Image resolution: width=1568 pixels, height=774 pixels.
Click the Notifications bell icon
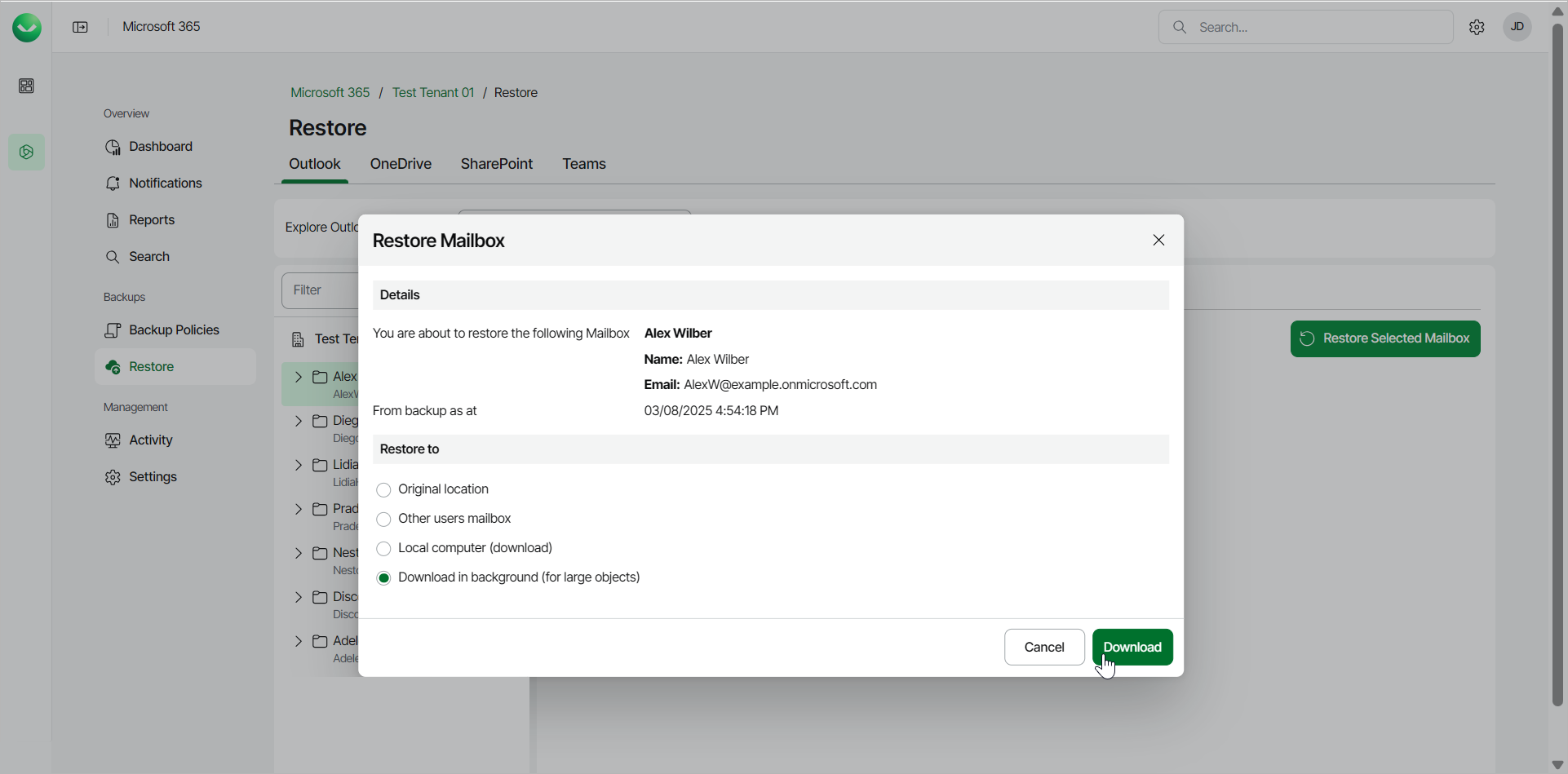[x=113, y=184]
